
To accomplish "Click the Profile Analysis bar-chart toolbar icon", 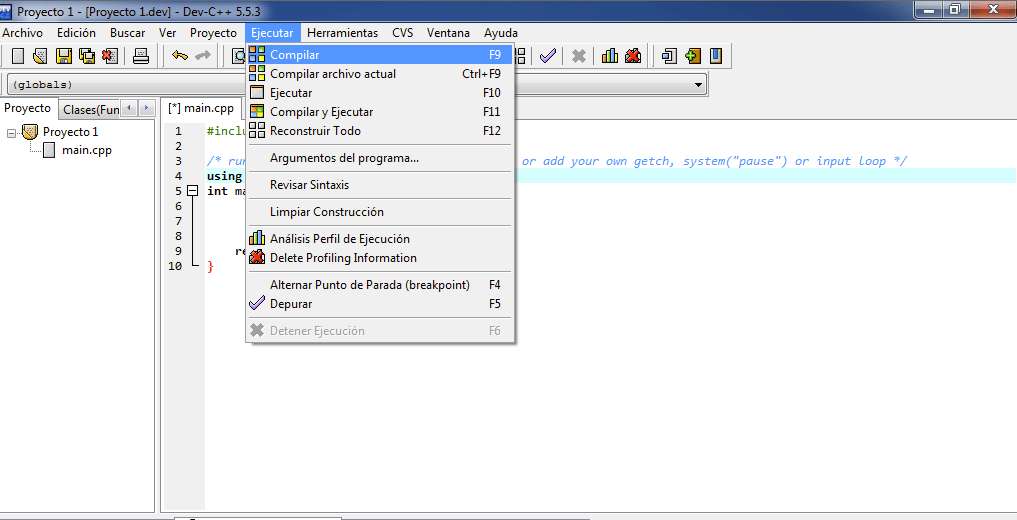I will click(610, 56).
